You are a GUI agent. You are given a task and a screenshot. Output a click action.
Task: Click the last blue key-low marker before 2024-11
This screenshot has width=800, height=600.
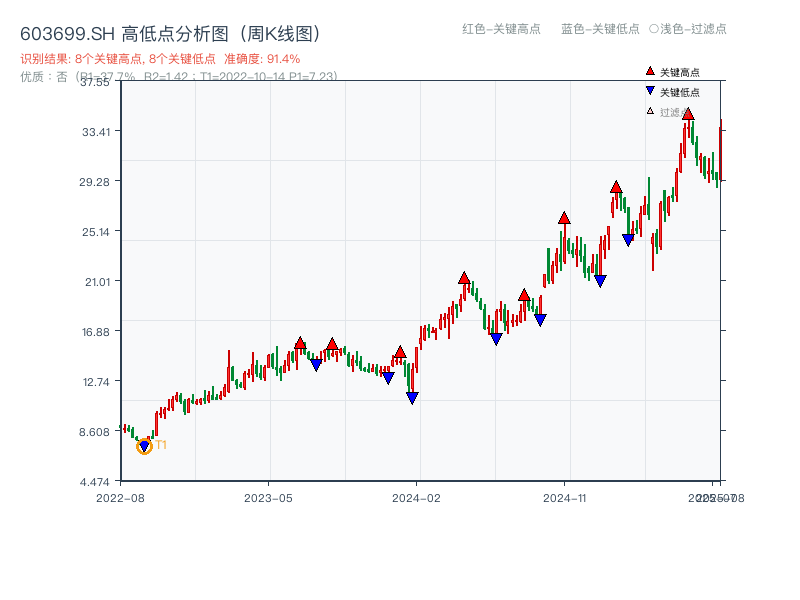[x=540, y=320]
